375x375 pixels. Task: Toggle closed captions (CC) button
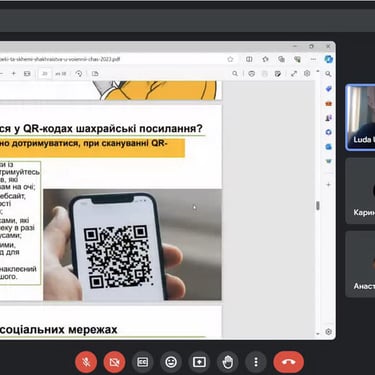[143, 362]
